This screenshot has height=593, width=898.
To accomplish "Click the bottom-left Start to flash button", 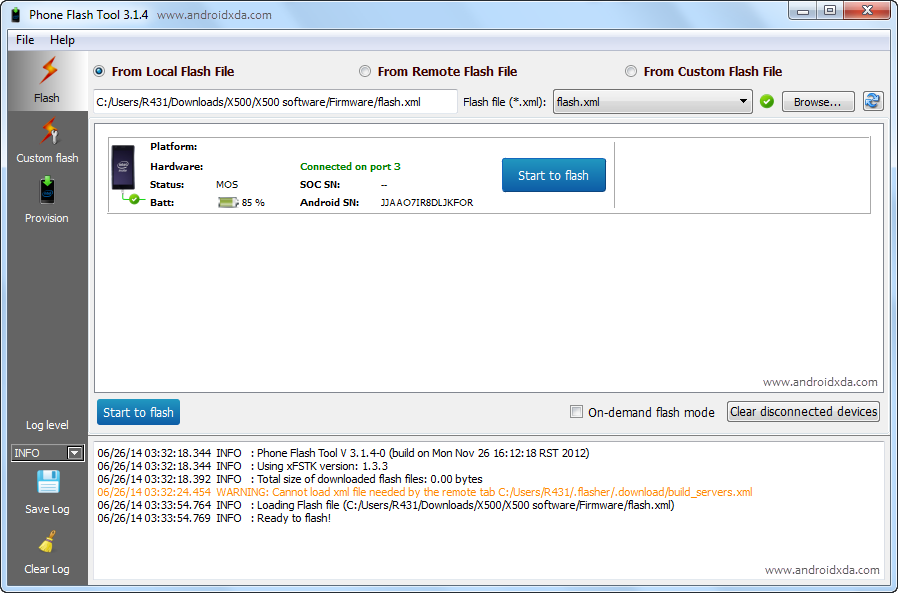I will tap(138, 412).
